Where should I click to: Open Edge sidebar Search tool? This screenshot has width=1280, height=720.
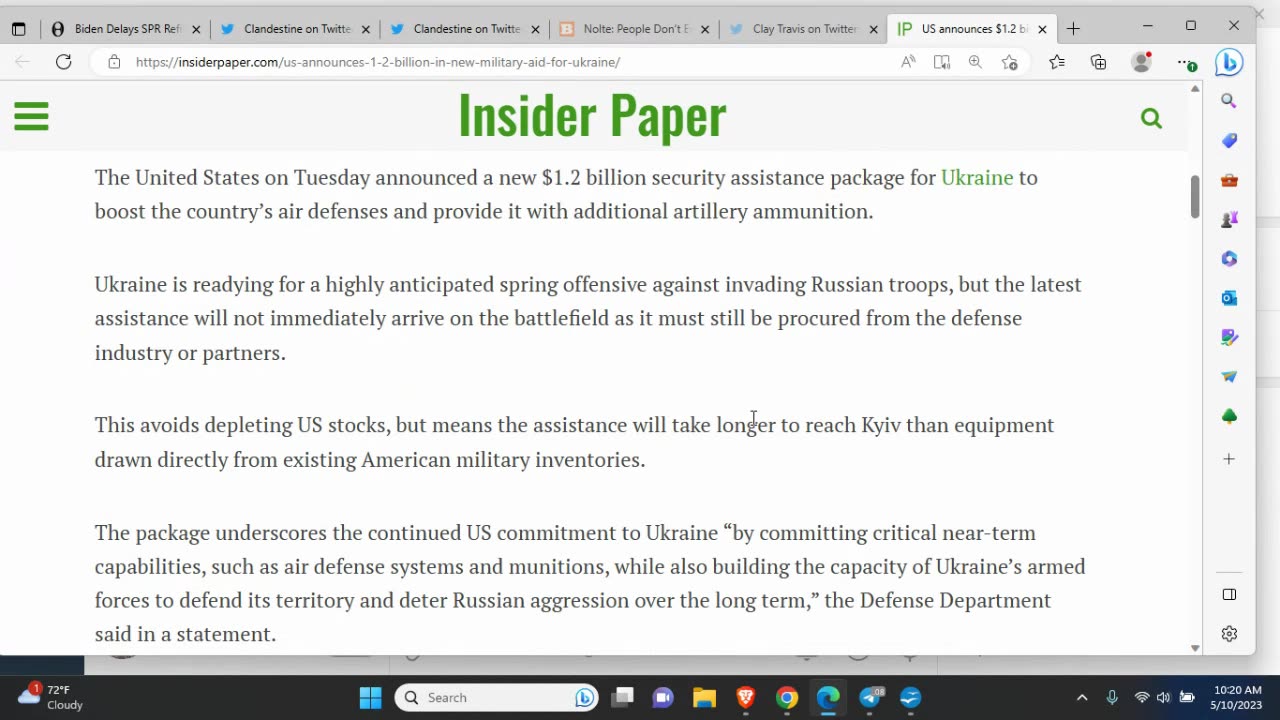pyautogui.click(x=1229, y=101)
